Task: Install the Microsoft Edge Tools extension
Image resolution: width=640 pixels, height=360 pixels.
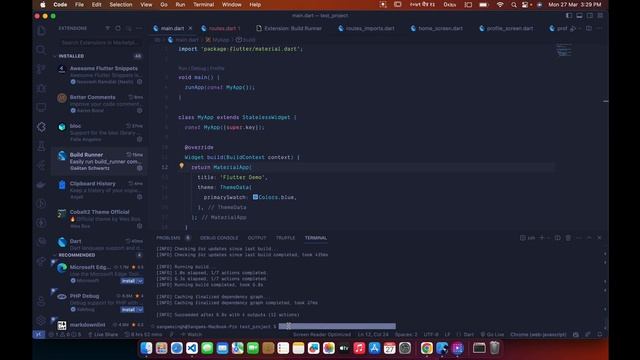Action: tap(128, 281)
